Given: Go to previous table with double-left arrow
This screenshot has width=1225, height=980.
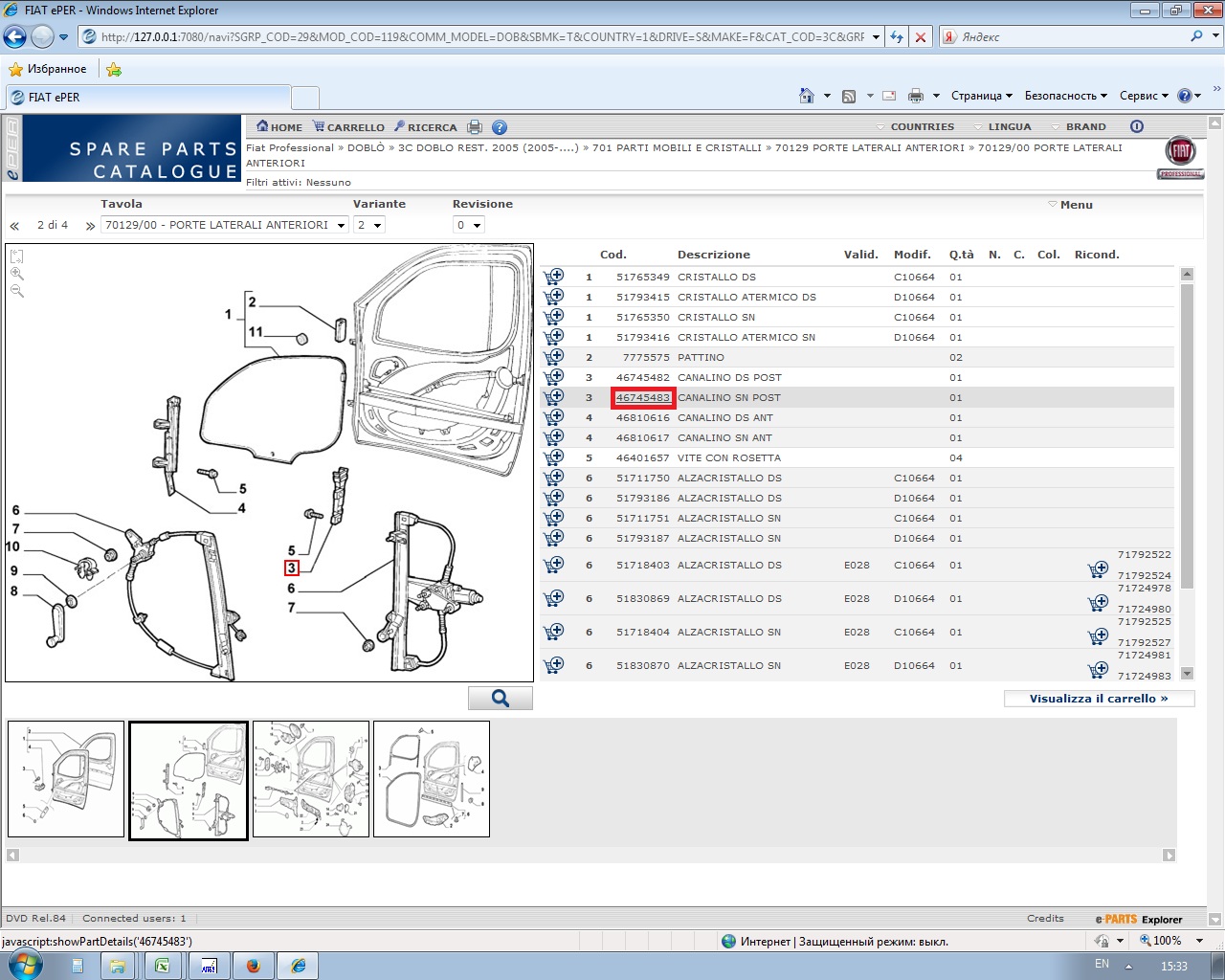Looking at the screenshot, I should coord(14,226).
